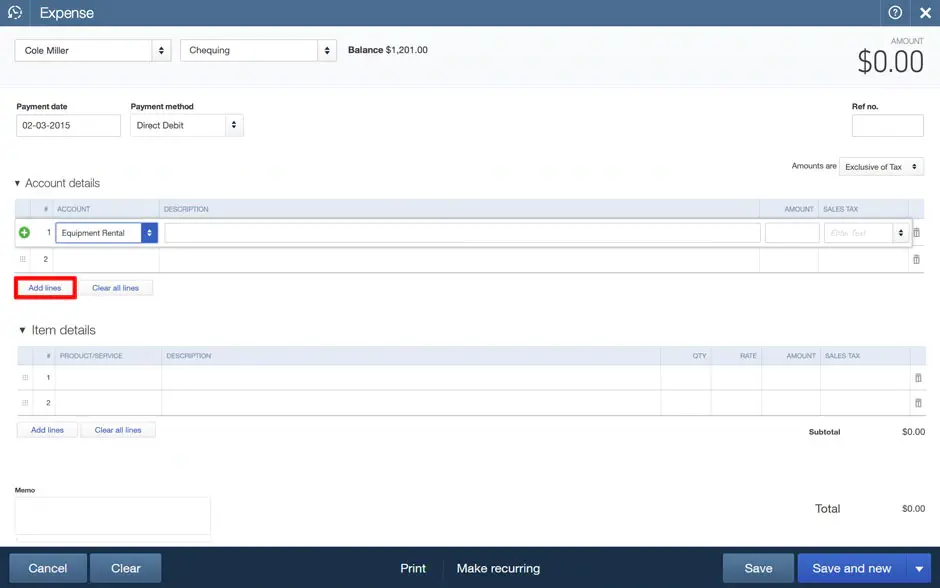This screenshot has height=588, width=940.
Task: Open the help question mark icon
Action: 895,13
